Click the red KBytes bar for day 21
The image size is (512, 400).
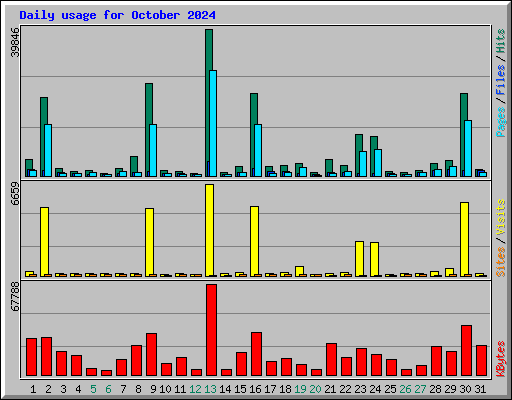coord(331,360)
